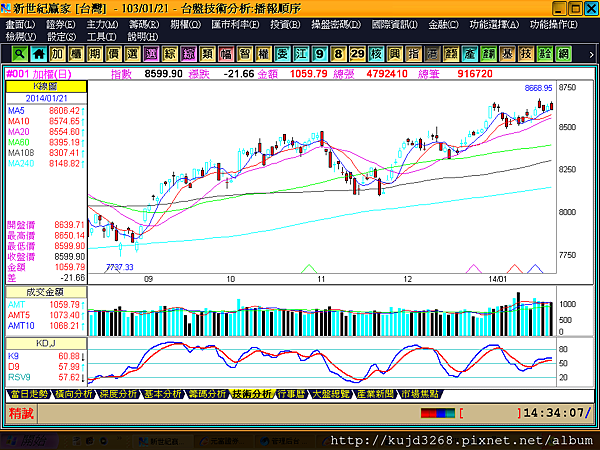Click the 技 technical toolbar icon

point(526,54)
